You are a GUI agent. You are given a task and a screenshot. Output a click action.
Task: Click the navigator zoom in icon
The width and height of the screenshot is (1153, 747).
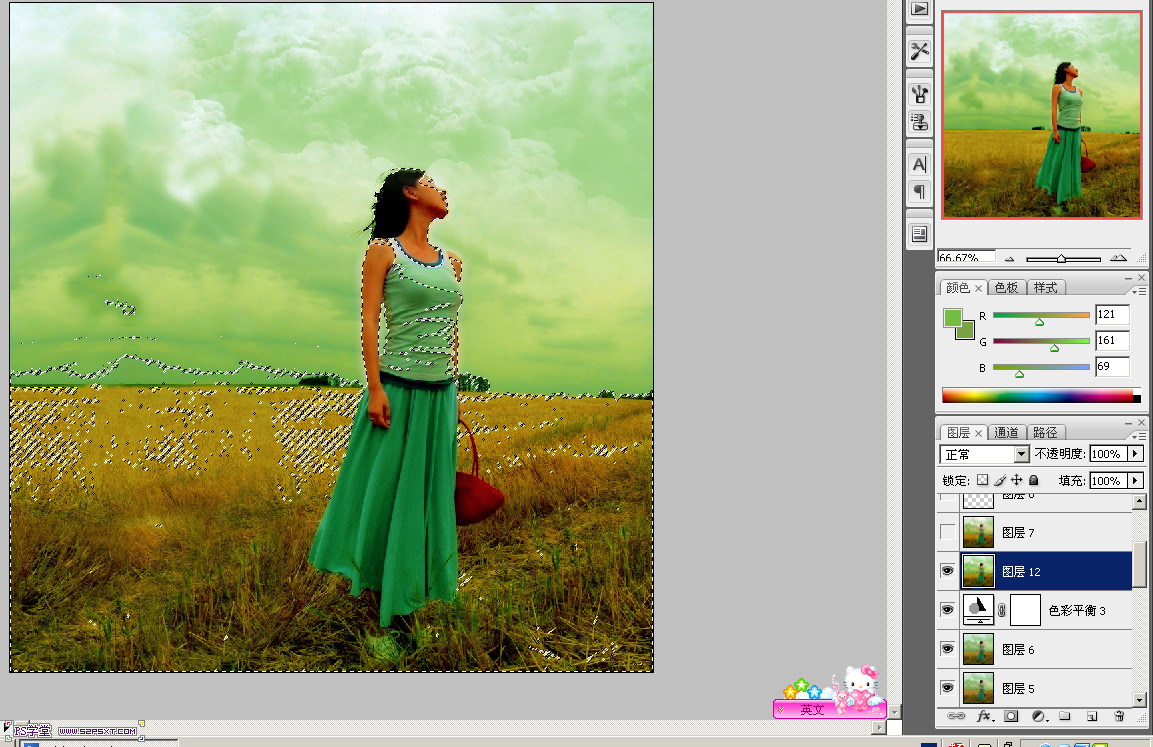[x=1118, y=258]
